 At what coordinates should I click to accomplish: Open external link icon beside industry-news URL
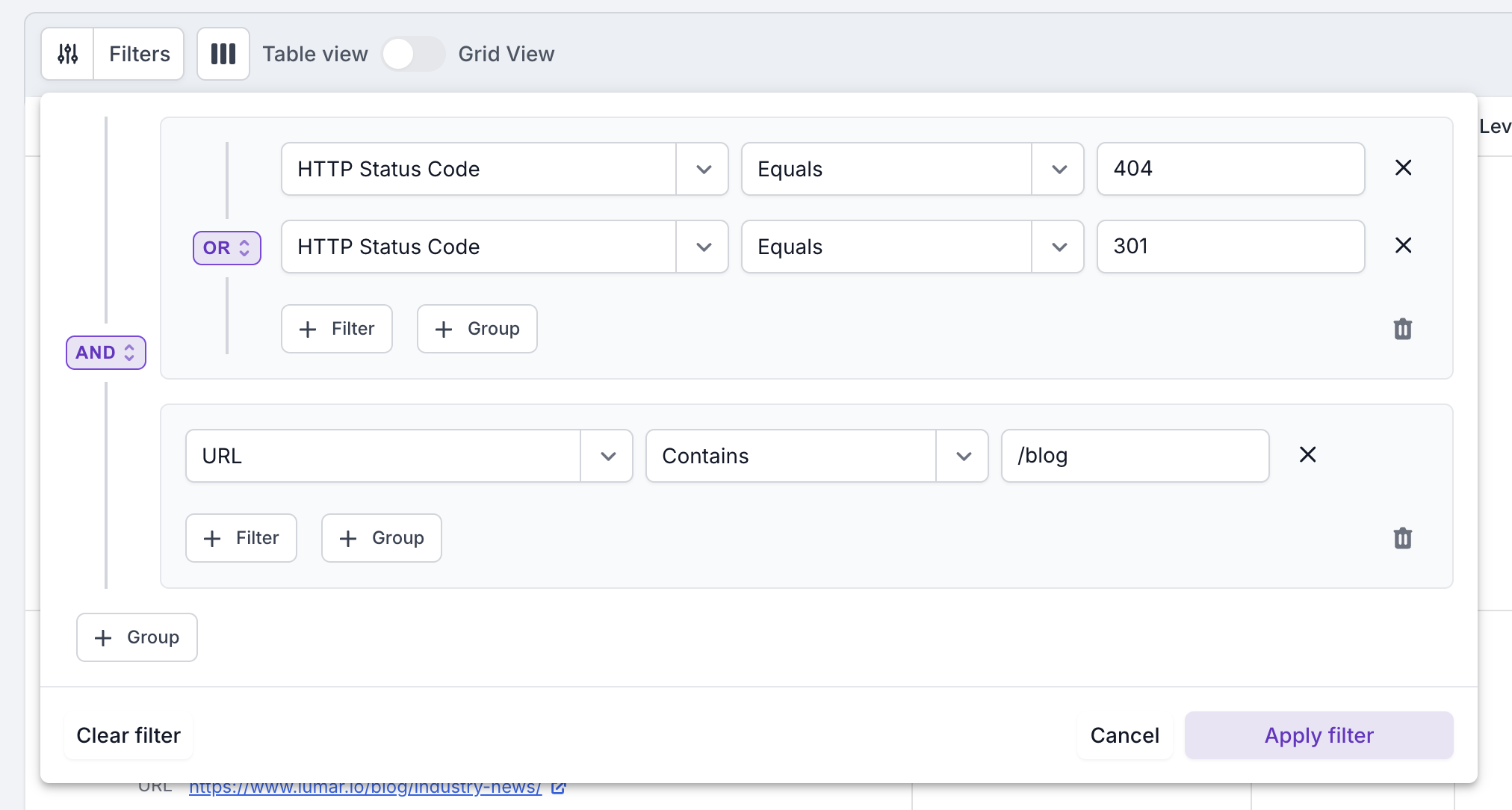558,787
